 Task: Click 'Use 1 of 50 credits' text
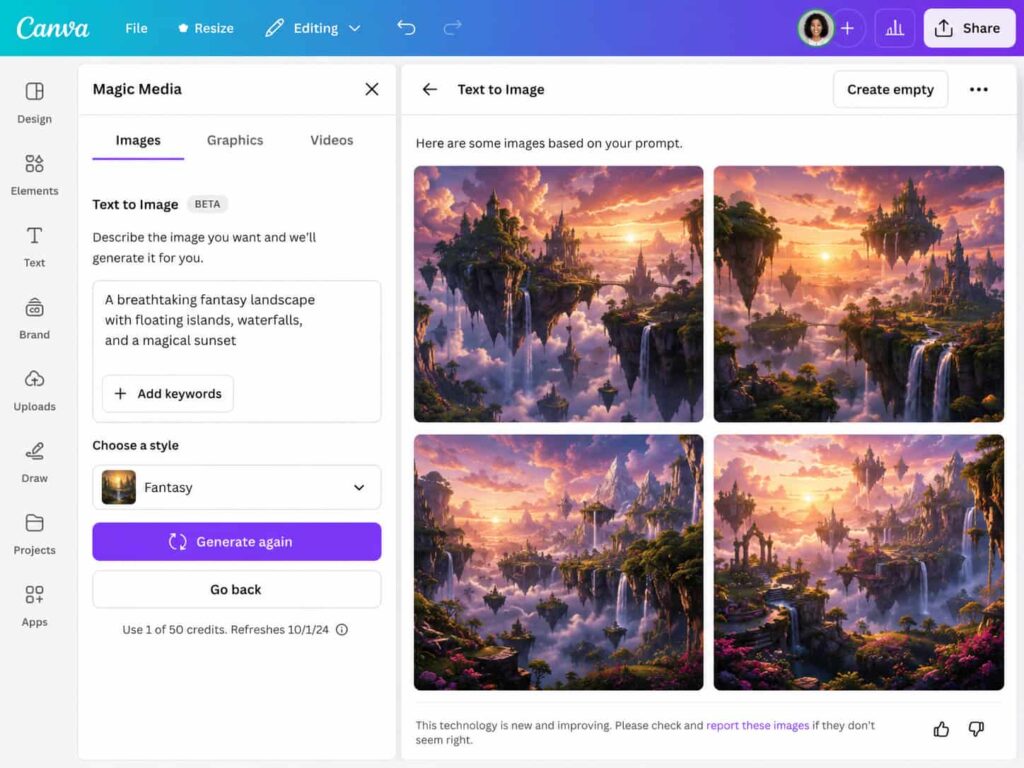pos(172,630)
